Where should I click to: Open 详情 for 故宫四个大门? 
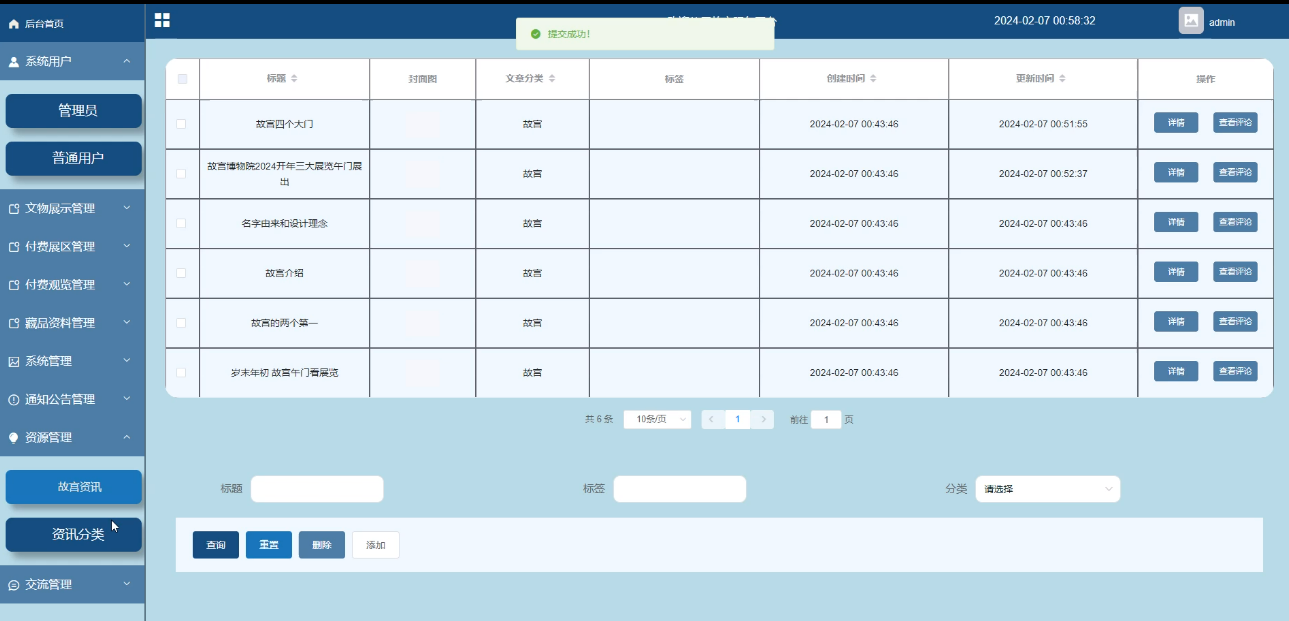[x=1176, y=123]
